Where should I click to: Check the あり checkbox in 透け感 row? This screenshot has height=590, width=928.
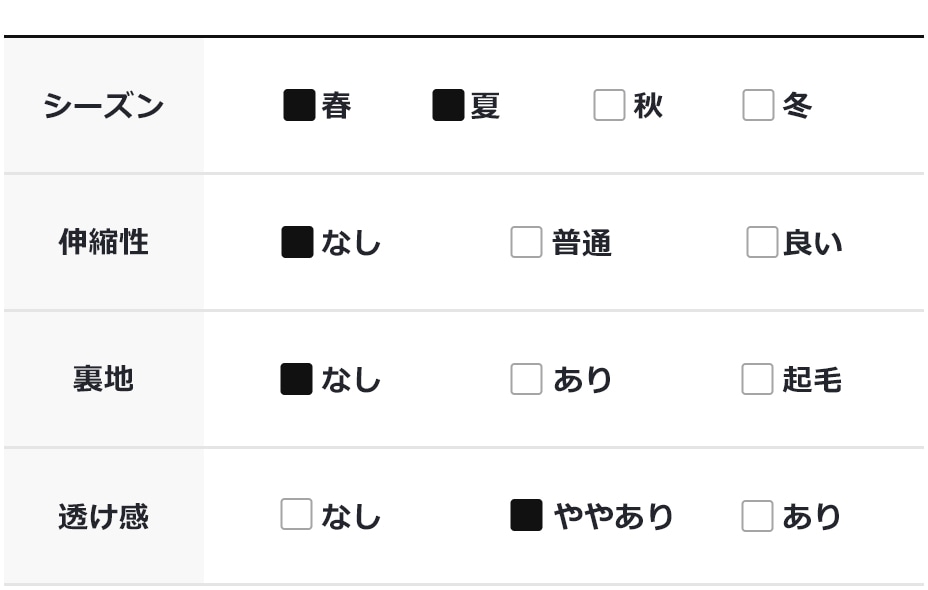(x=757, y=516)
